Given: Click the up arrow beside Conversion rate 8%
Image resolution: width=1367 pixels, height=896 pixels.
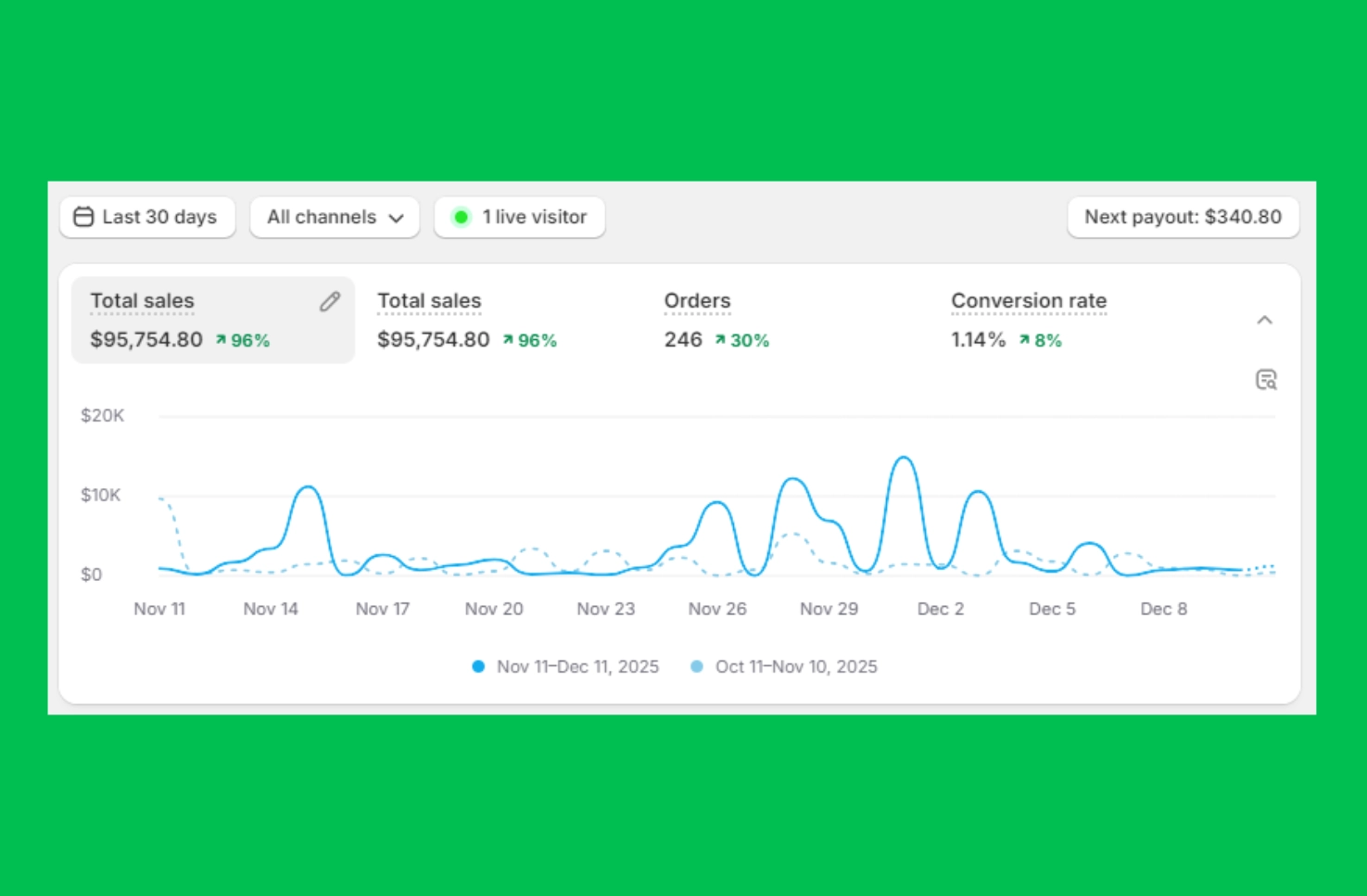Looking at the screenshot, I should click(1024, 340).
